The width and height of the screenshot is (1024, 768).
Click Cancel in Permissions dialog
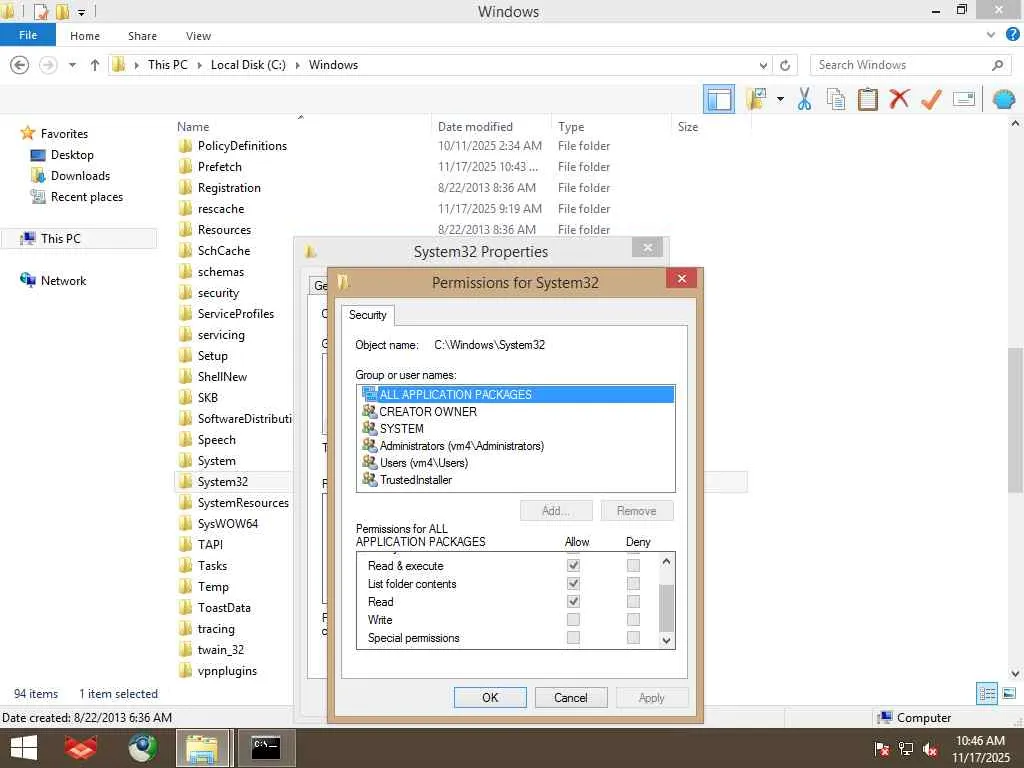pos(571,697)
